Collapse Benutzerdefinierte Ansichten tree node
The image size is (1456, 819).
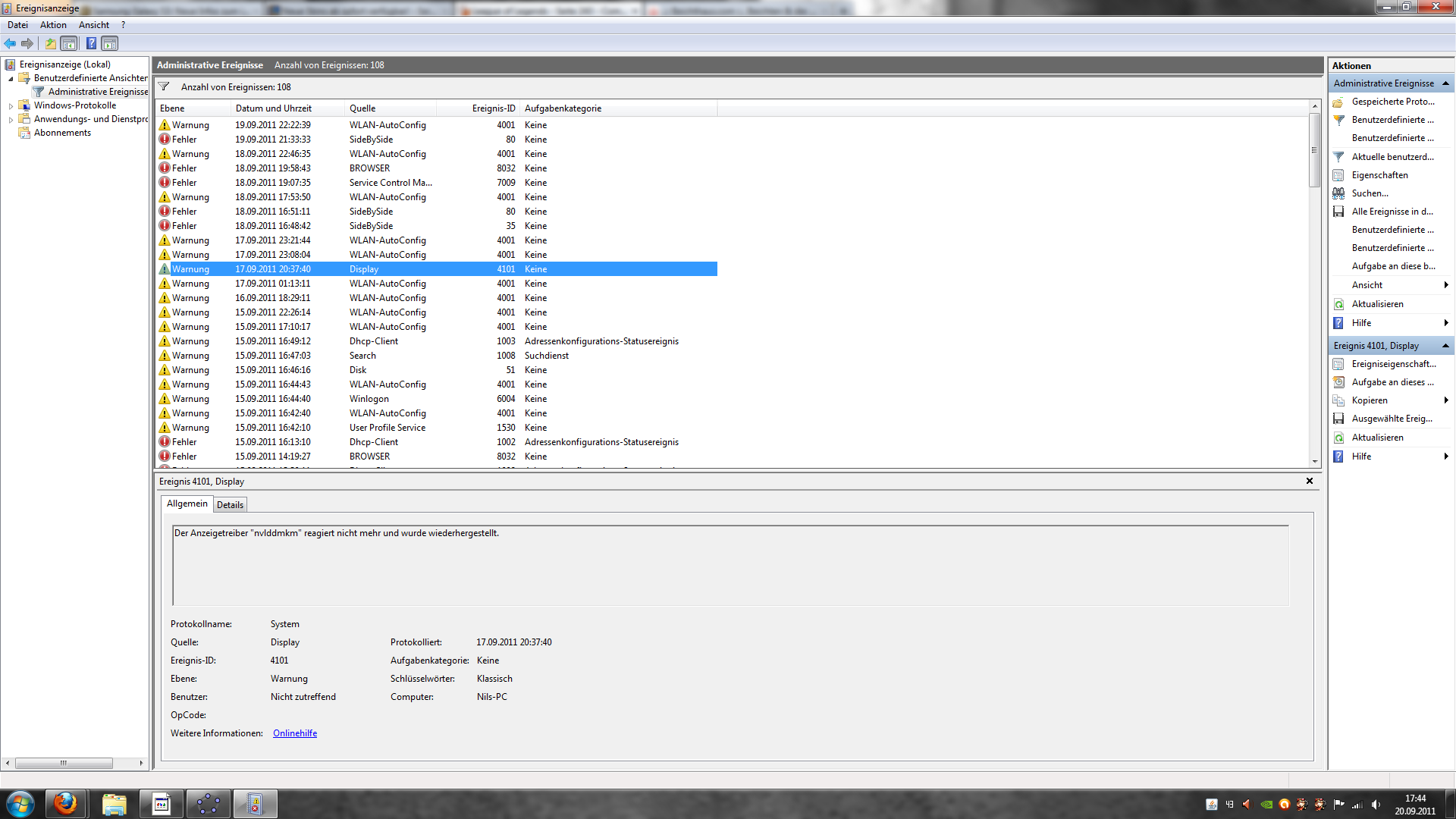coord(11,79)
